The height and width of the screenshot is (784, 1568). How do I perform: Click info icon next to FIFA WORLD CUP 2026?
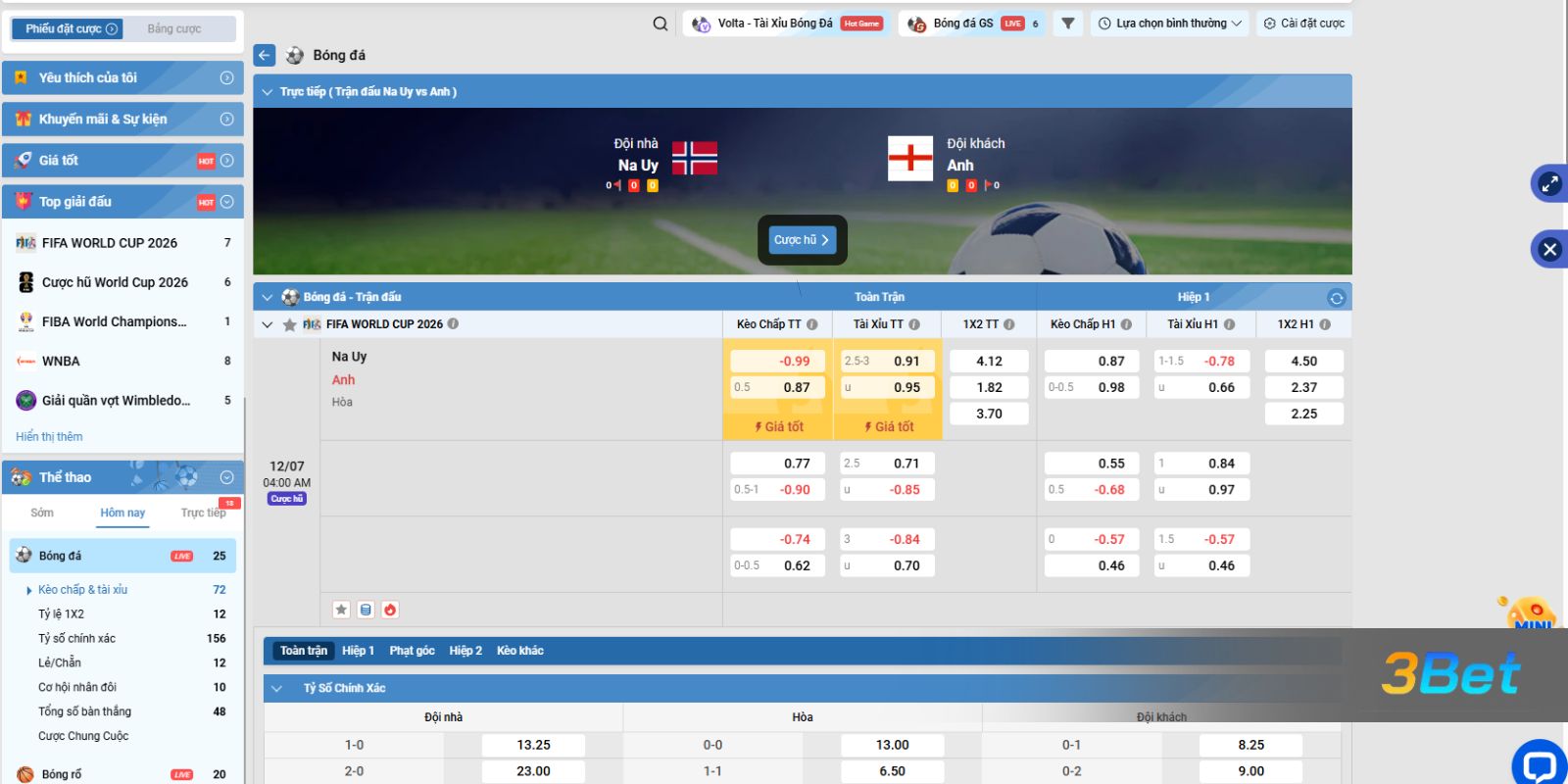[453, 323]
